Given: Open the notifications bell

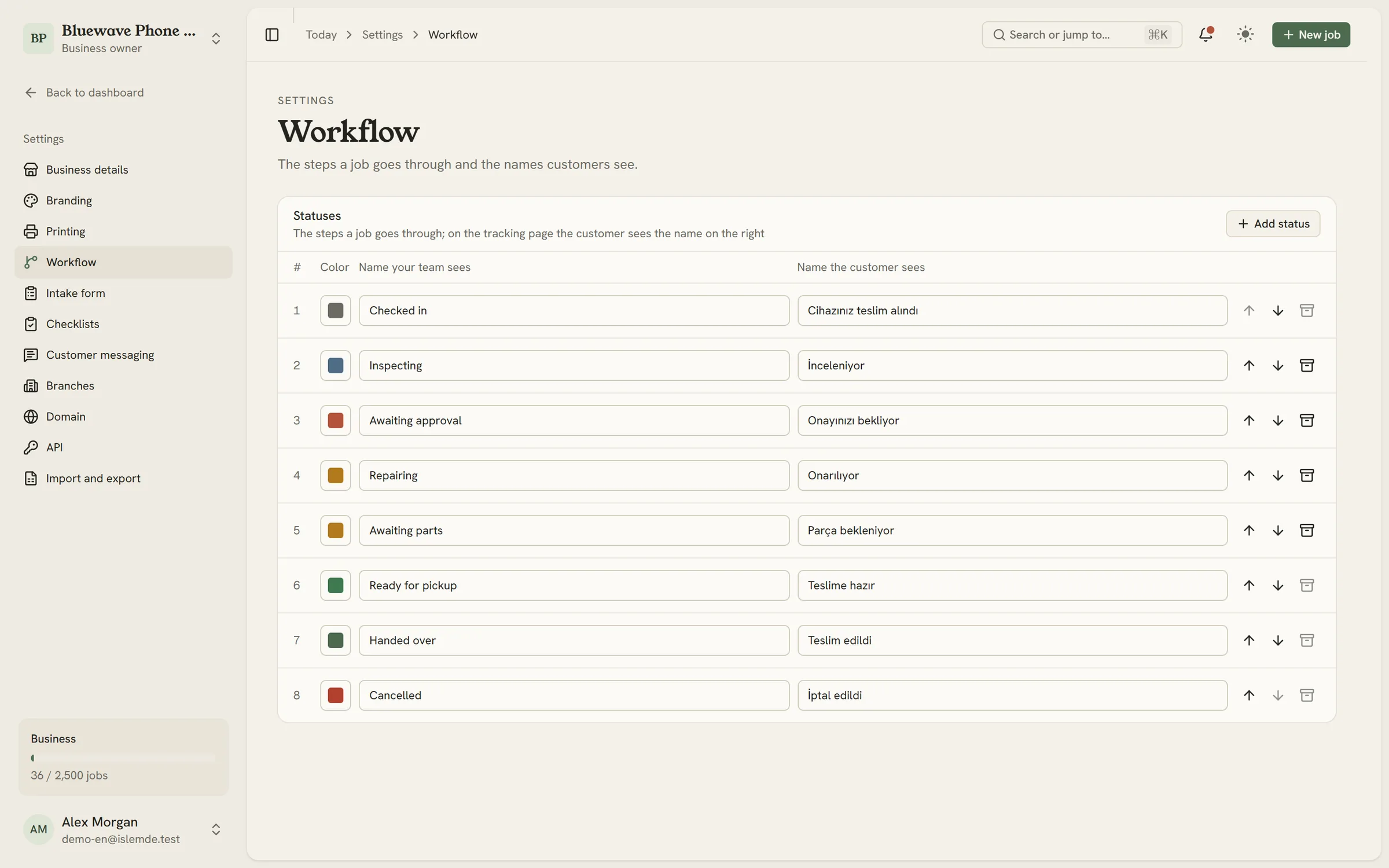Looking at the screenshot, I should 1206,35.
